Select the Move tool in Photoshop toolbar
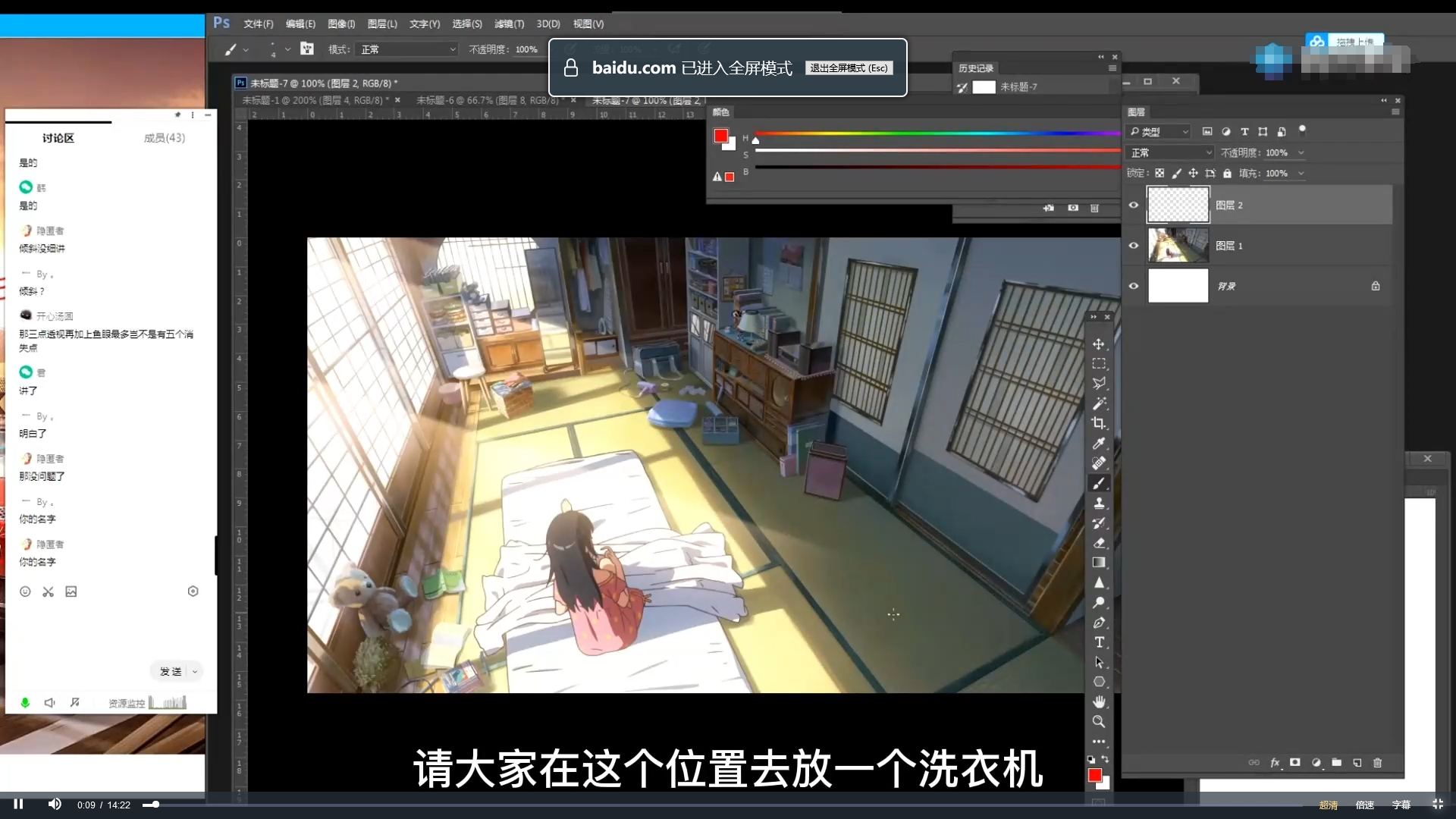This screenshot has height=819, width=1456. 1098,344
